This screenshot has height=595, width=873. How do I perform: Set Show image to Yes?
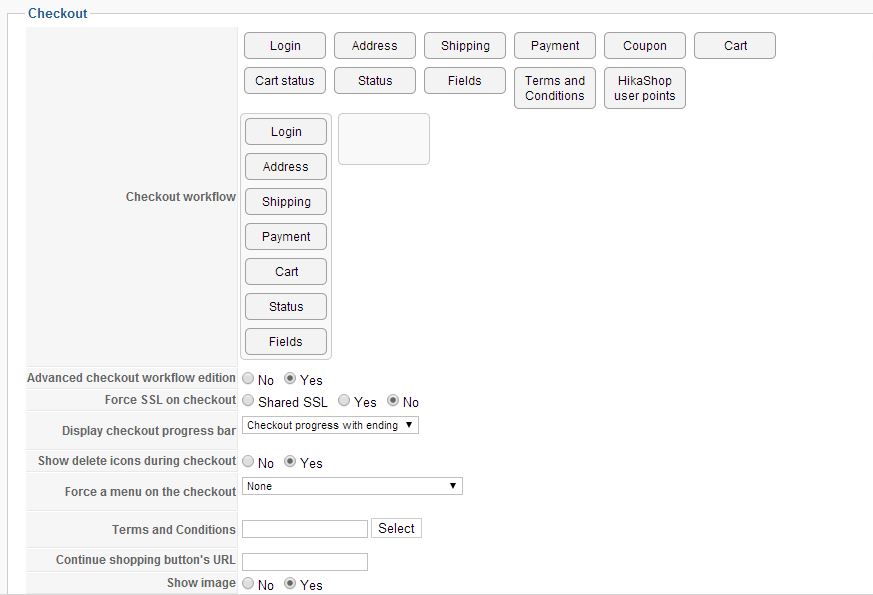click(x=290, y=583)
